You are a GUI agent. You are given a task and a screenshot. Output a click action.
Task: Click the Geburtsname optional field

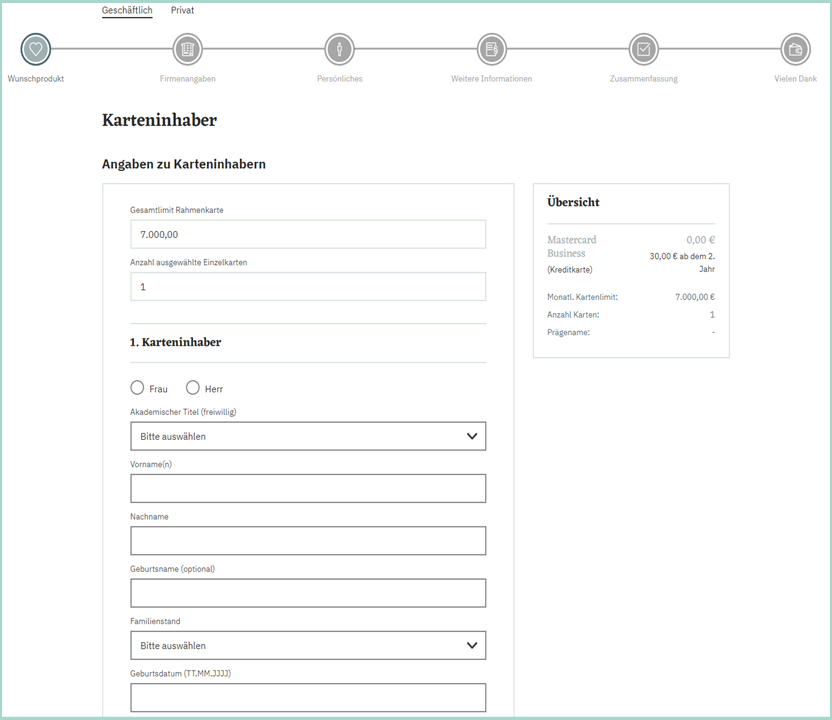coord(307,593)
